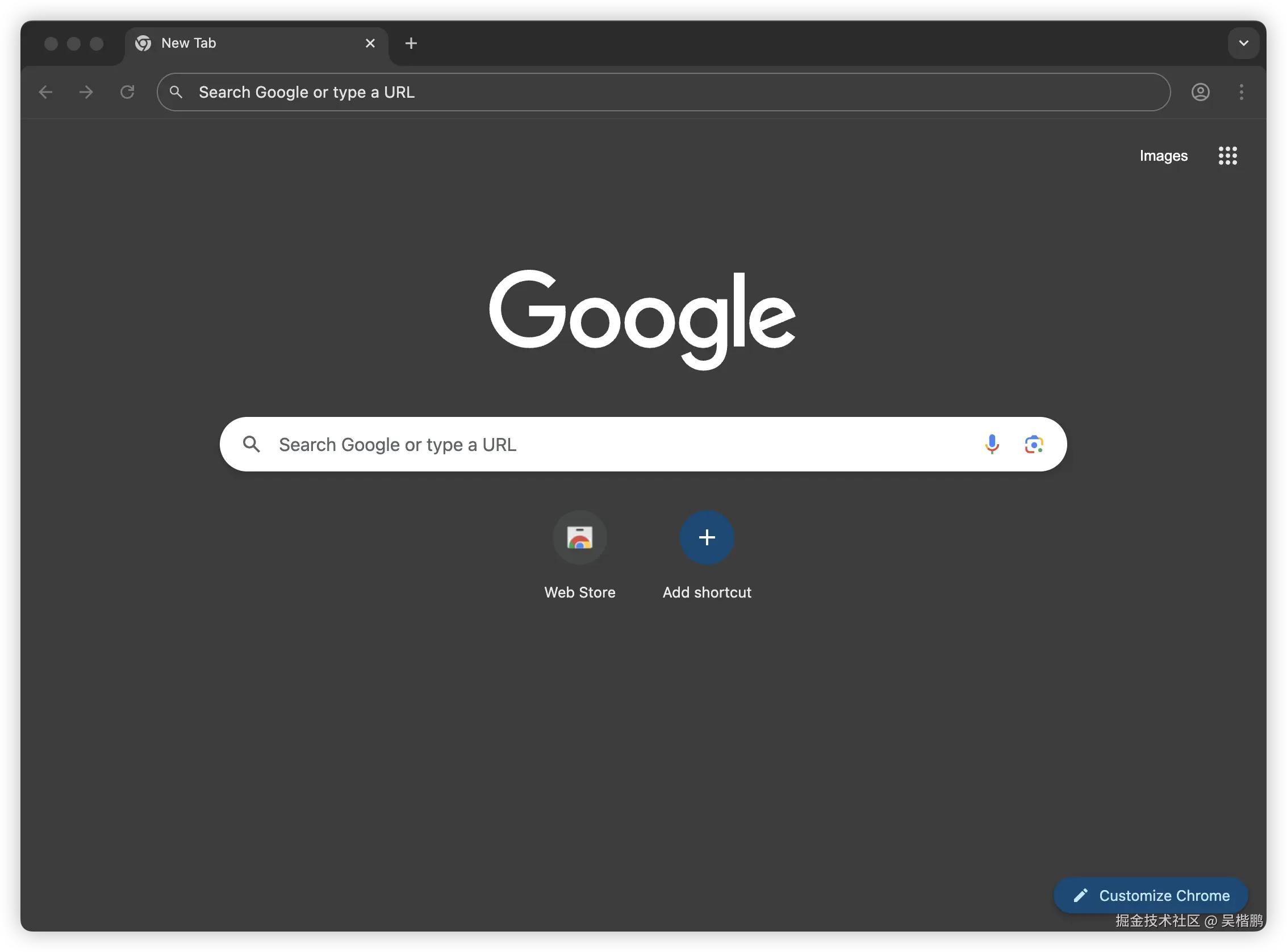Open Customize Chrome

pos(1150,895)
